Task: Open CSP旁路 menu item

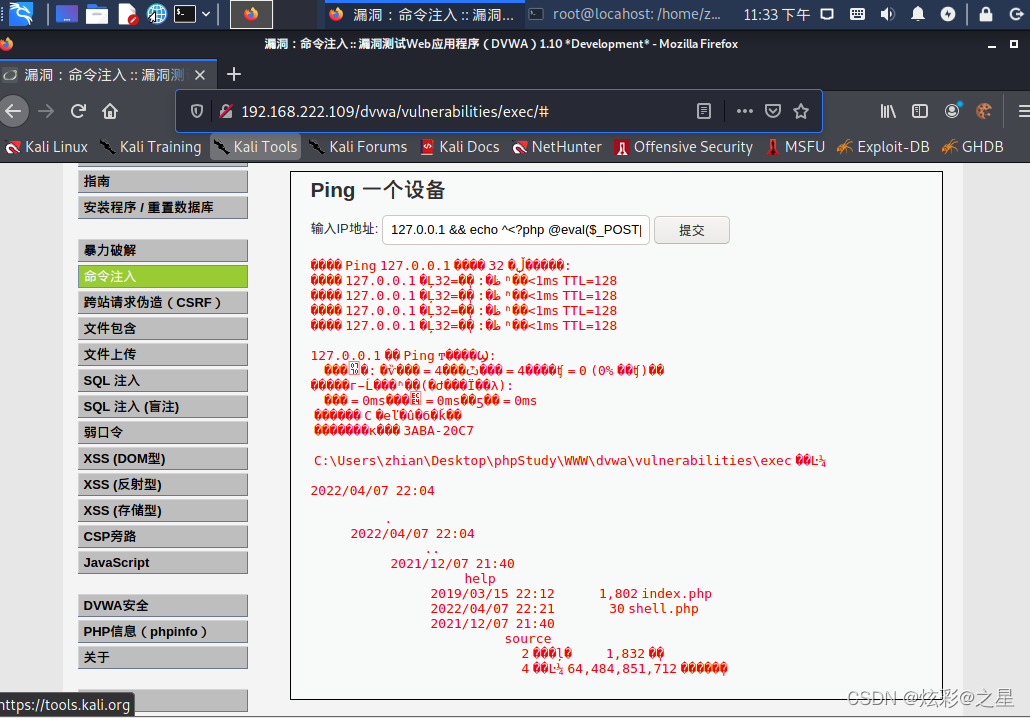Action: pyautogui.click(x=163, y=537)
